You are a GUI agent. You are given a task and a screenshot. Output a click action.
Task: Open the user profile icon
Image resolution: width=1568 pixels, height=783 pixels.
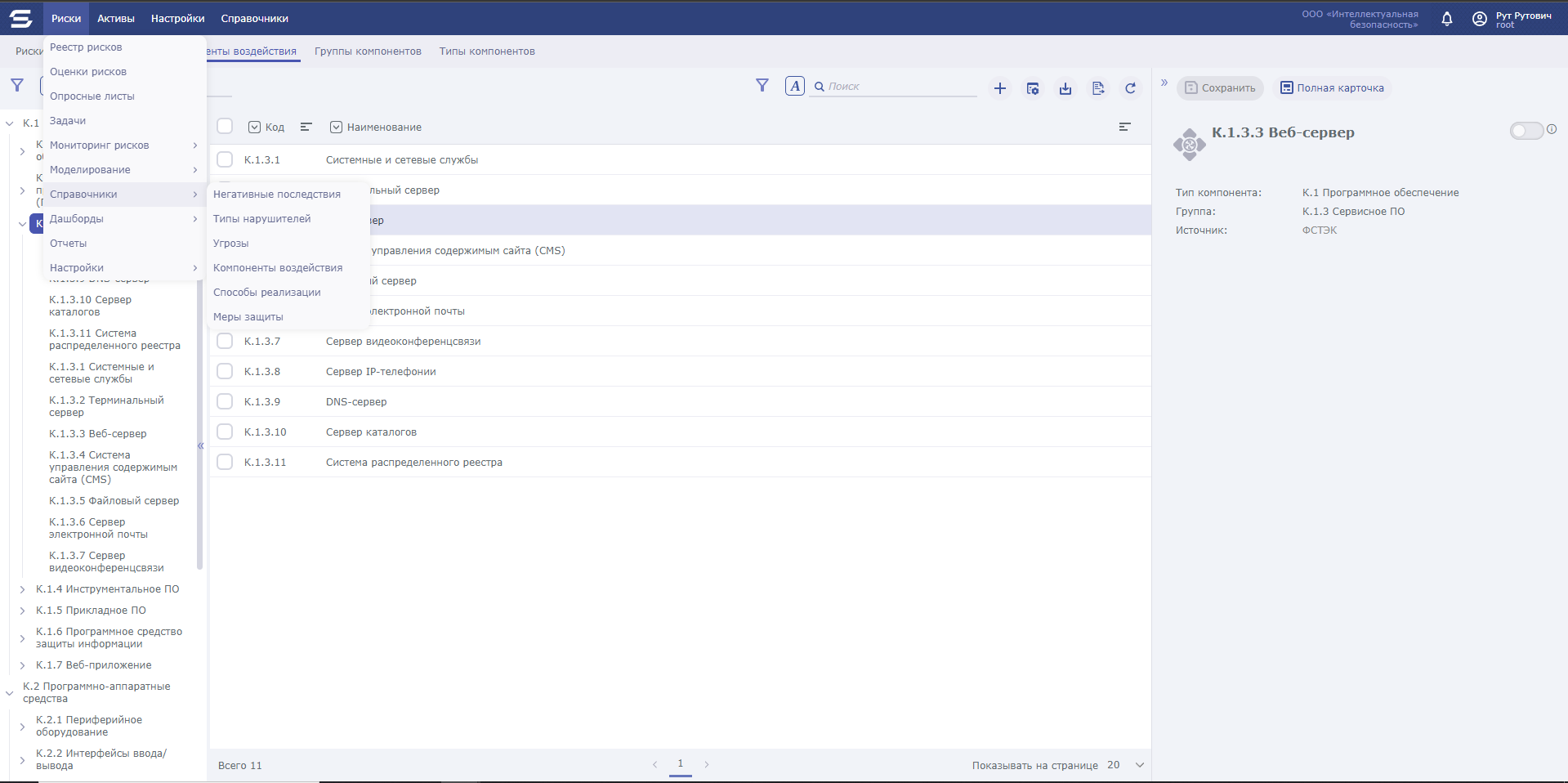pos(1480,19)
